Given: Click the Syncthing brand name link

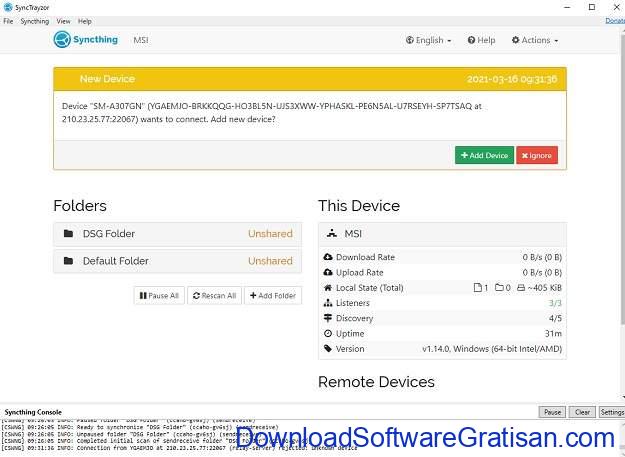Looking at the screenshot, I should [x=95, y=39].
